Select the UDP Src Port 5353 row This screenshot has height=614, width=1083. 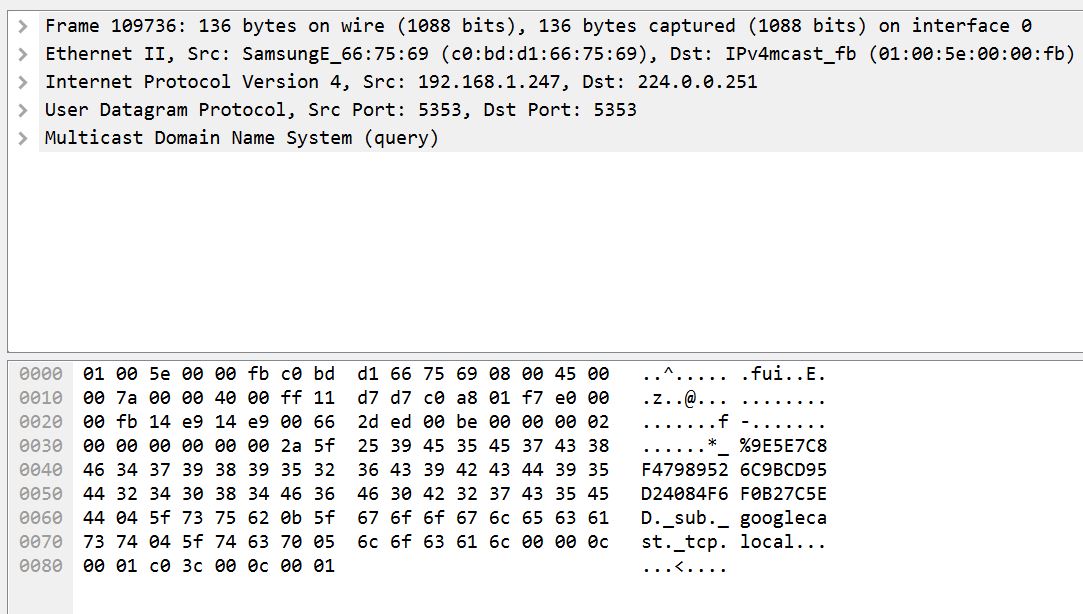341,110
